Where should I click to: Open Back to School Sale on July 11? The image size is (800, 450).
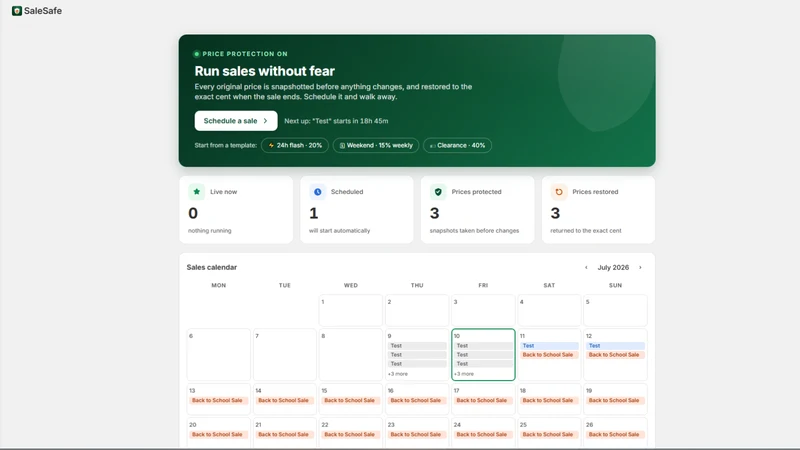(x=549, y=355)
